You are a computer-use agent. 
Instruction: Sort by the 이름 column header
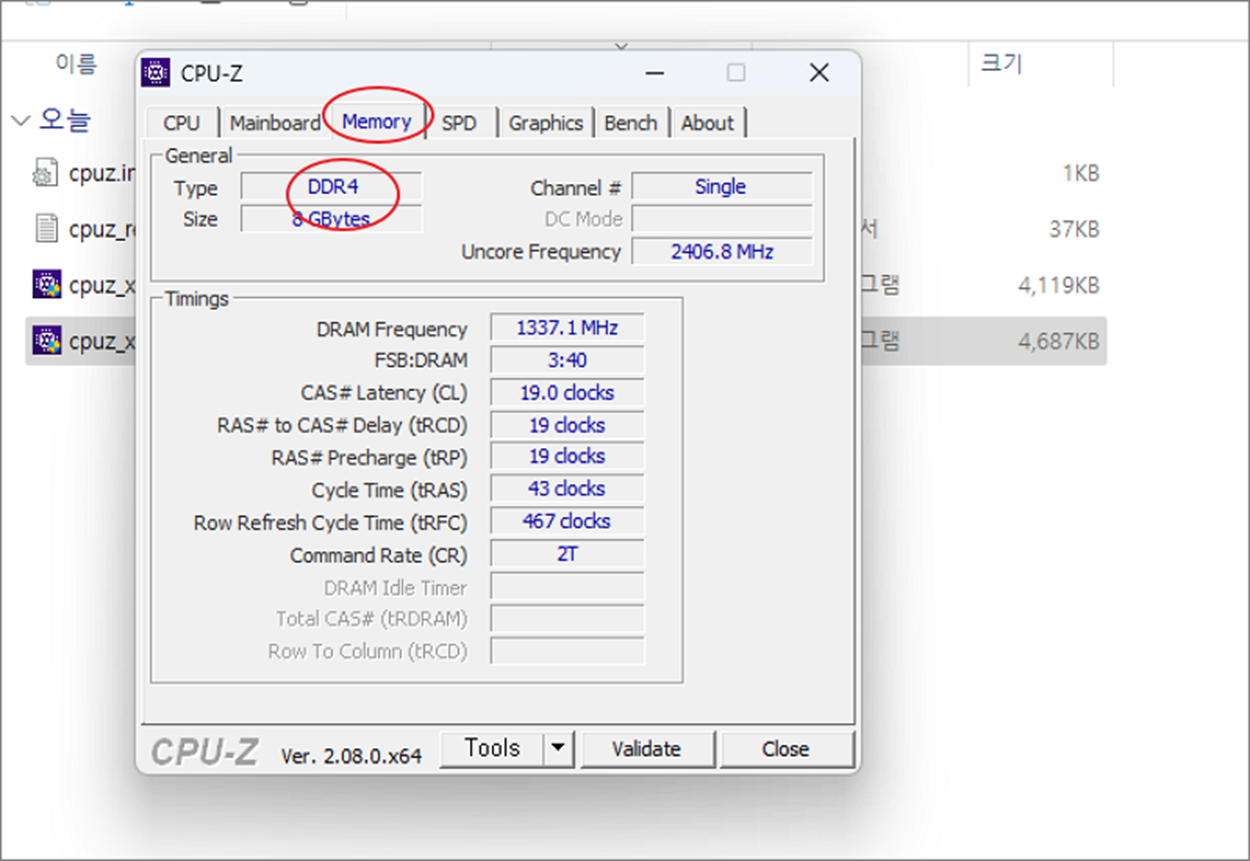point(76,65)
